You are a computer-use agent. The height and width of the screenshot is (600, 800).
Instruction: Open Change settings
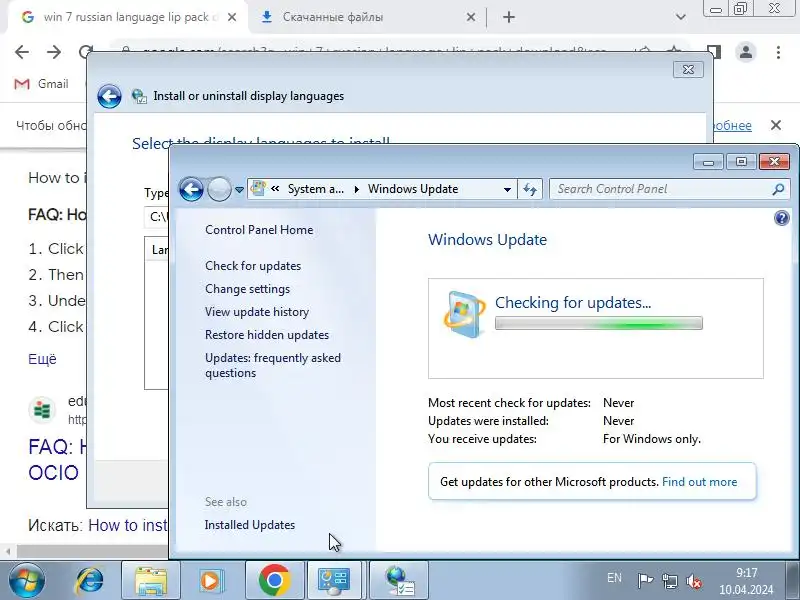[247, 289]
